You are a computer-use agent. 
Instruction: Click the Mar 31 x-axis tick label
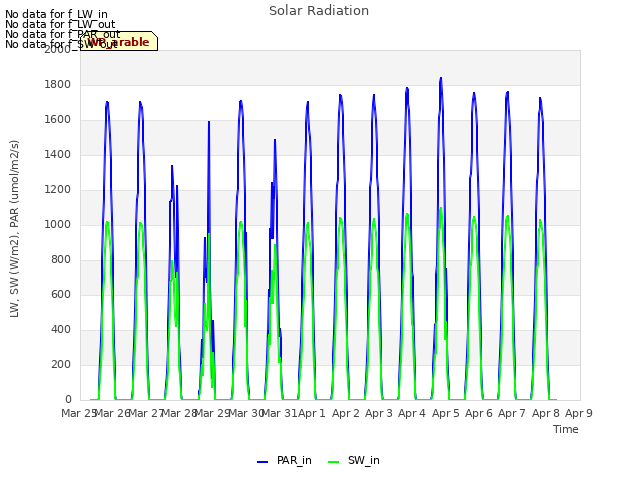279,413
